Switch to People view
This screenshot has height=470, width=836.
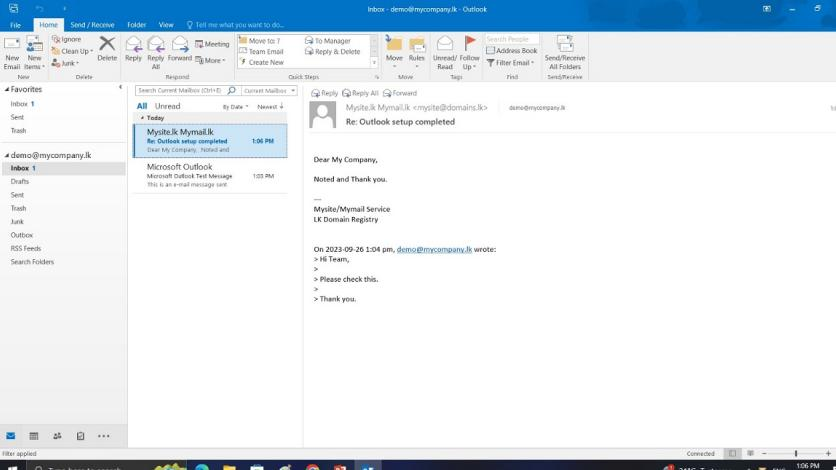pos(57,436)
